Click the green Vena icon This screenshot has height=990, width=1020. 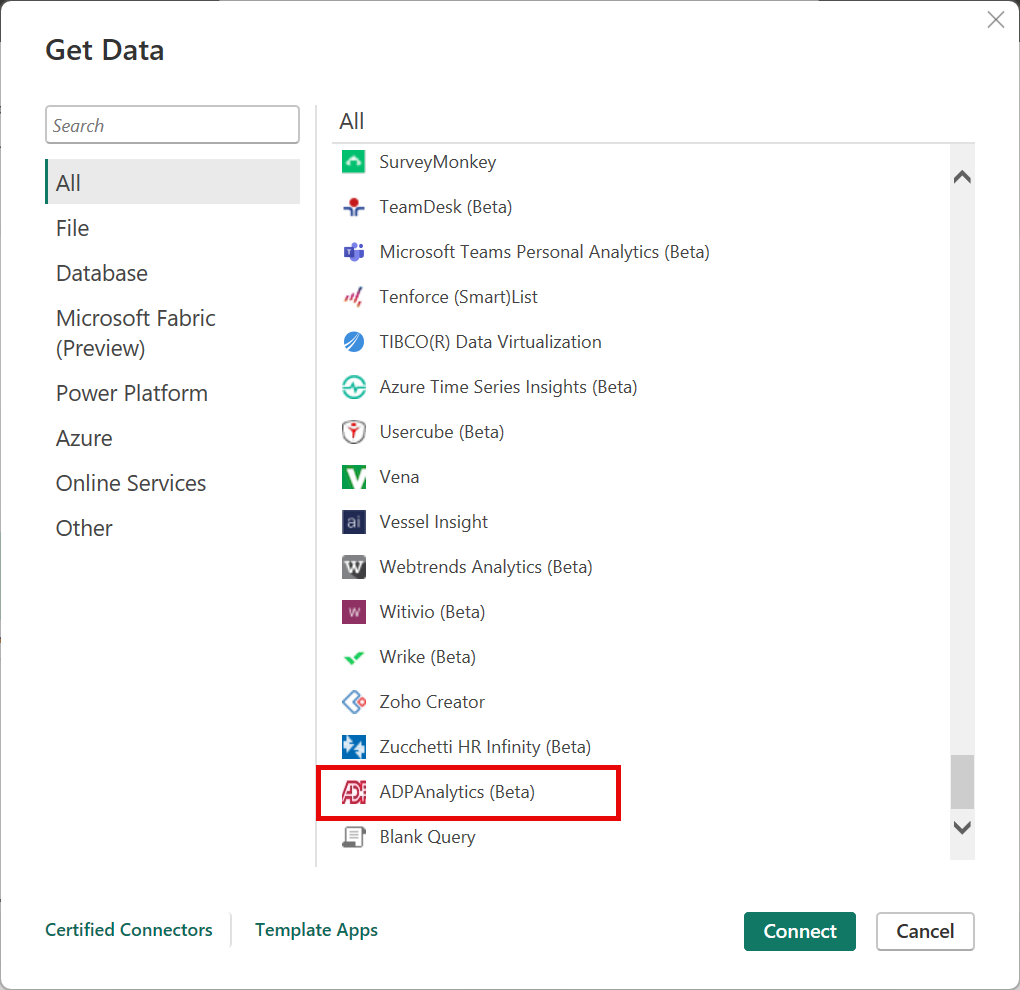[x=353, y=477]
